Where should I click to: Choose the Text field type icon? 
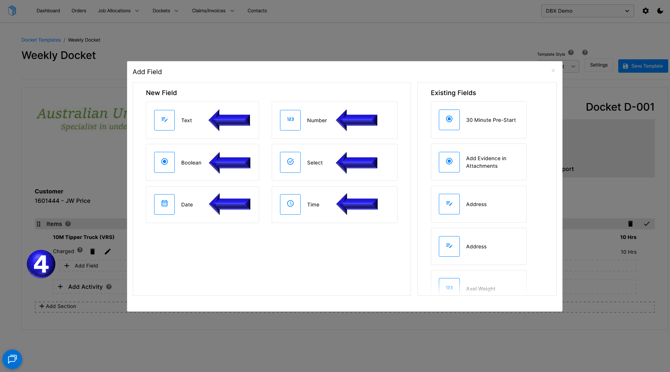[164, 120]
